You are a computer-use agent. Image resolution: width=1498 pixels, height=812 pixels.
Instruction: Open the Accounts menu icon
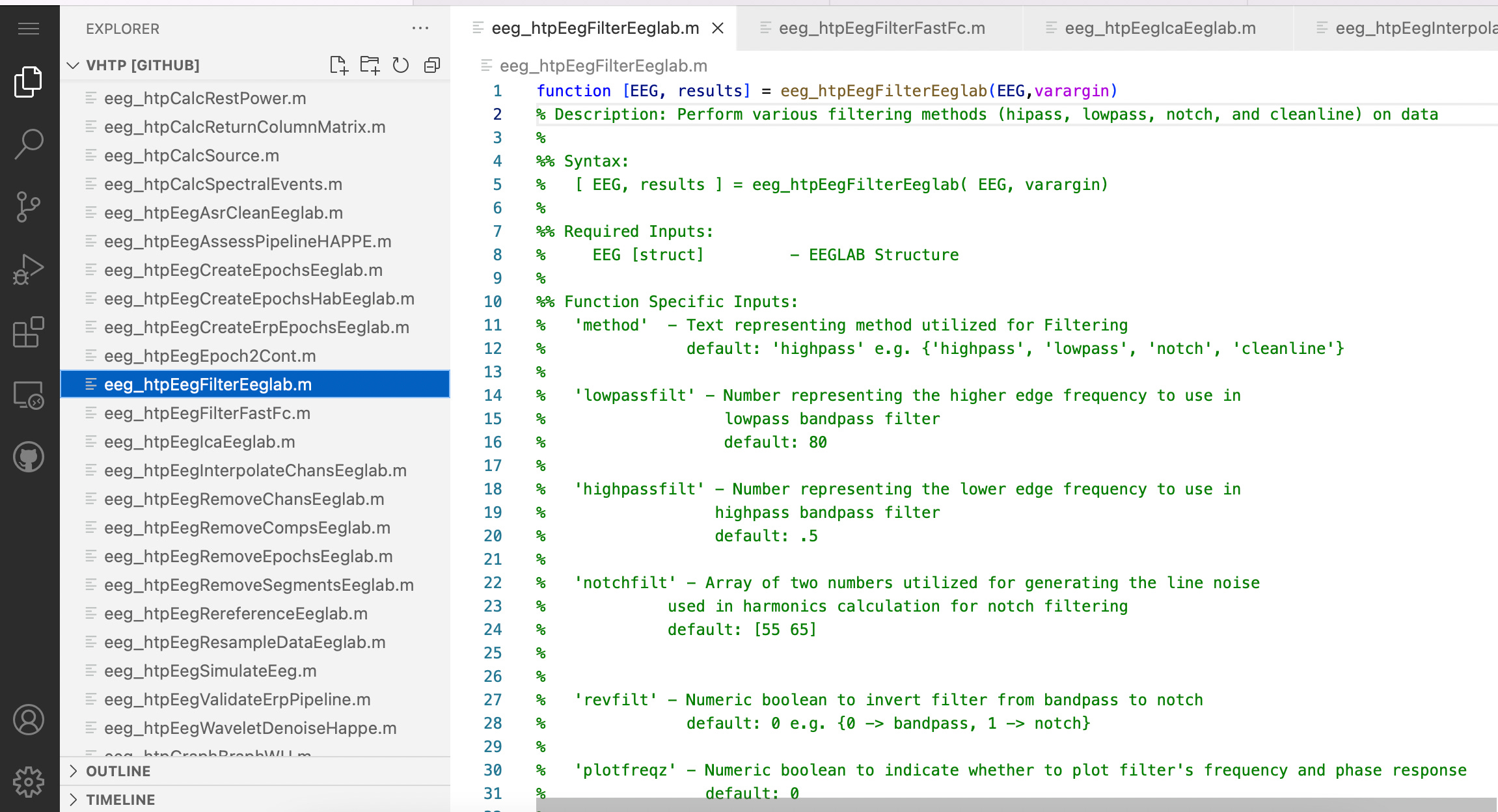(29, 720)
